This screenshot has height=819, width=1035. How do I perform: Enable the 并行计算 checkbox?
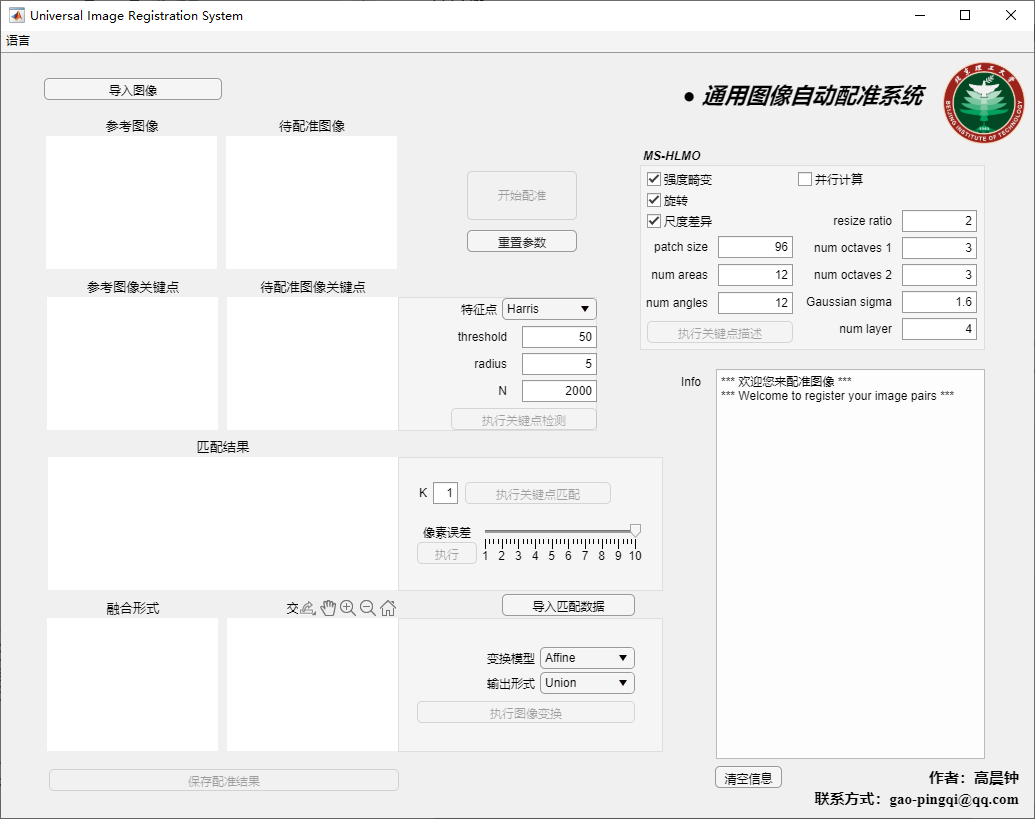tap(805, 179)
